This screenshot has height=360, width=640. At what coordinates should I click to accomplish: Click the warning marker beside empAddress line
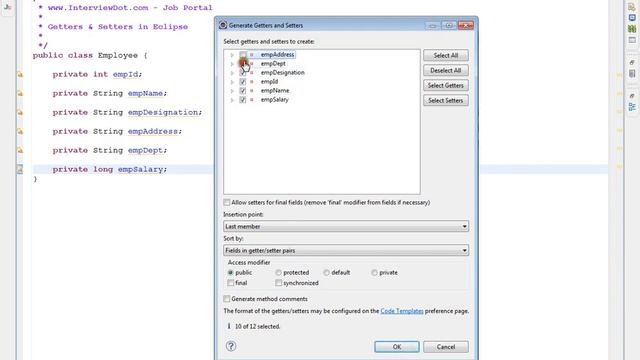[20, 131]
